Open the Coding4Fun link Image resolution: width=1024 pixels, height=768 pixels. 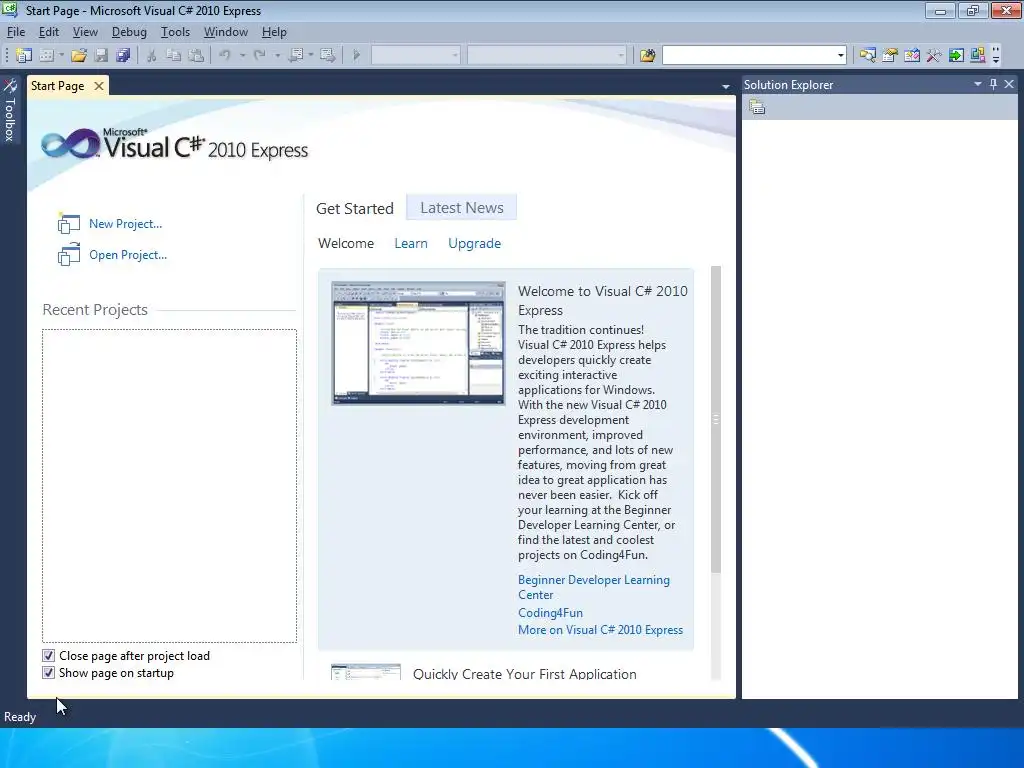coord(550,613)
